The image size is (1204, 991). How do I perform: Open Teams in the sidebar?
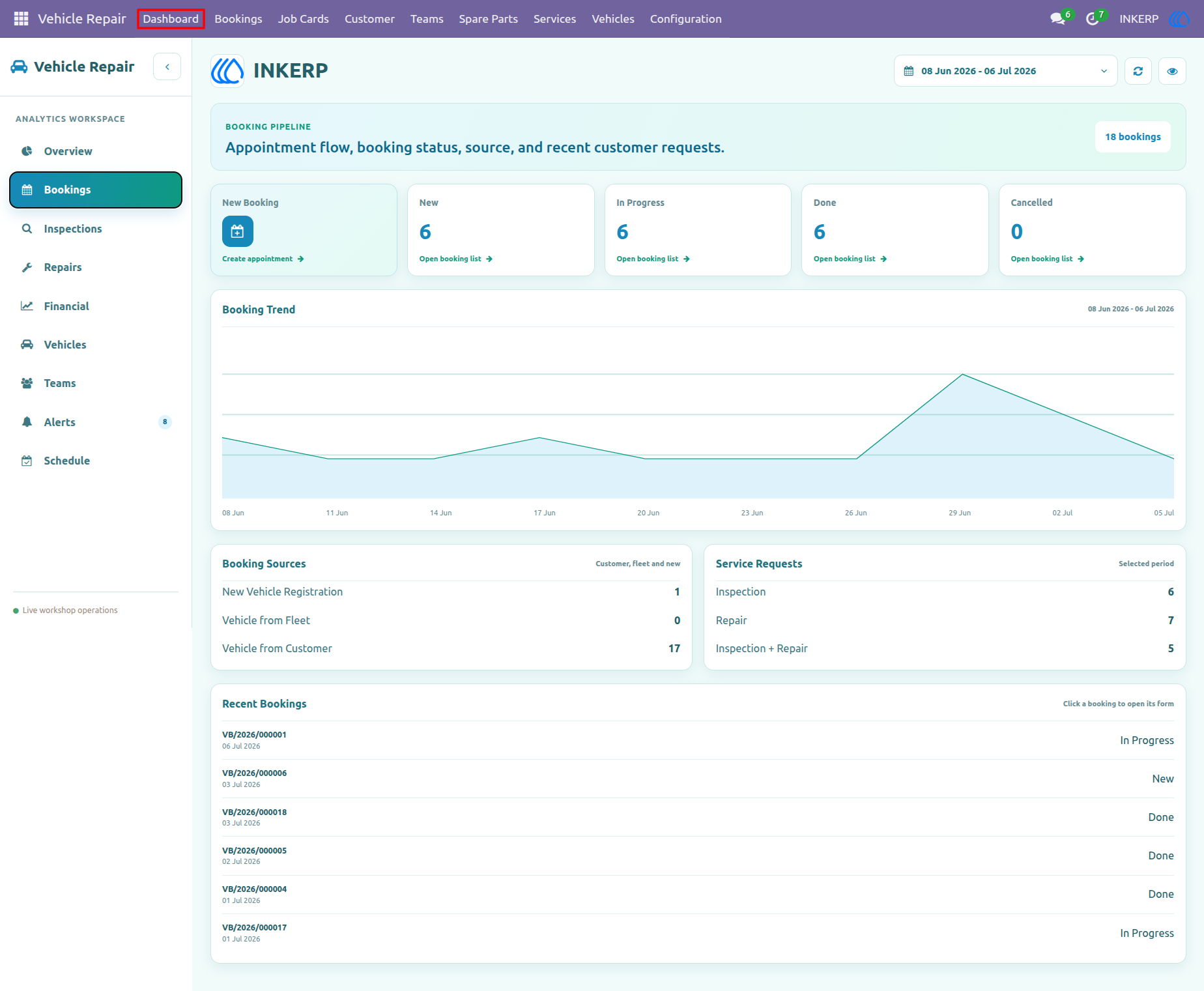pyautogui.click(x=96, y=383)
